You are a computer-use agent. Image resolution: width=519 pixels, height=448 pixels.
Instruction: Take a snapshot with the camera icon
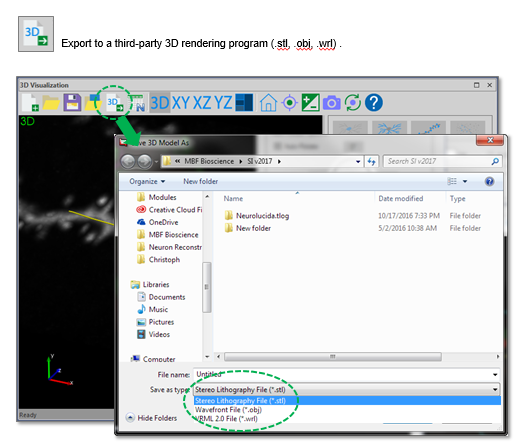point(332,103)
